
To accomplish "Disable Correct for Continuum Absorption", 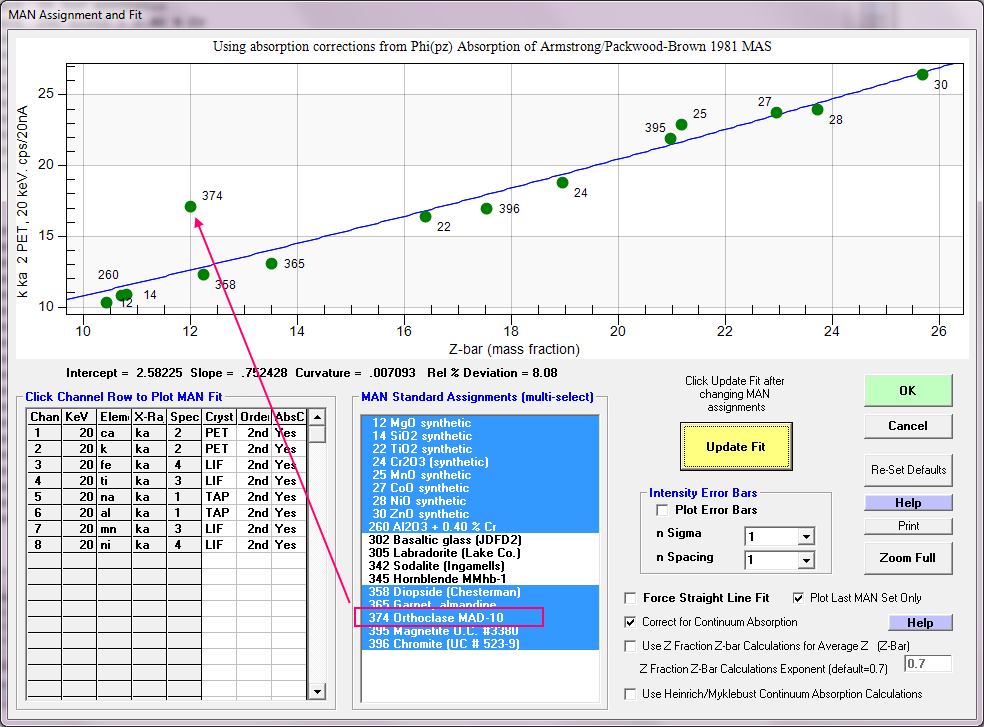I will click(631, 622).
